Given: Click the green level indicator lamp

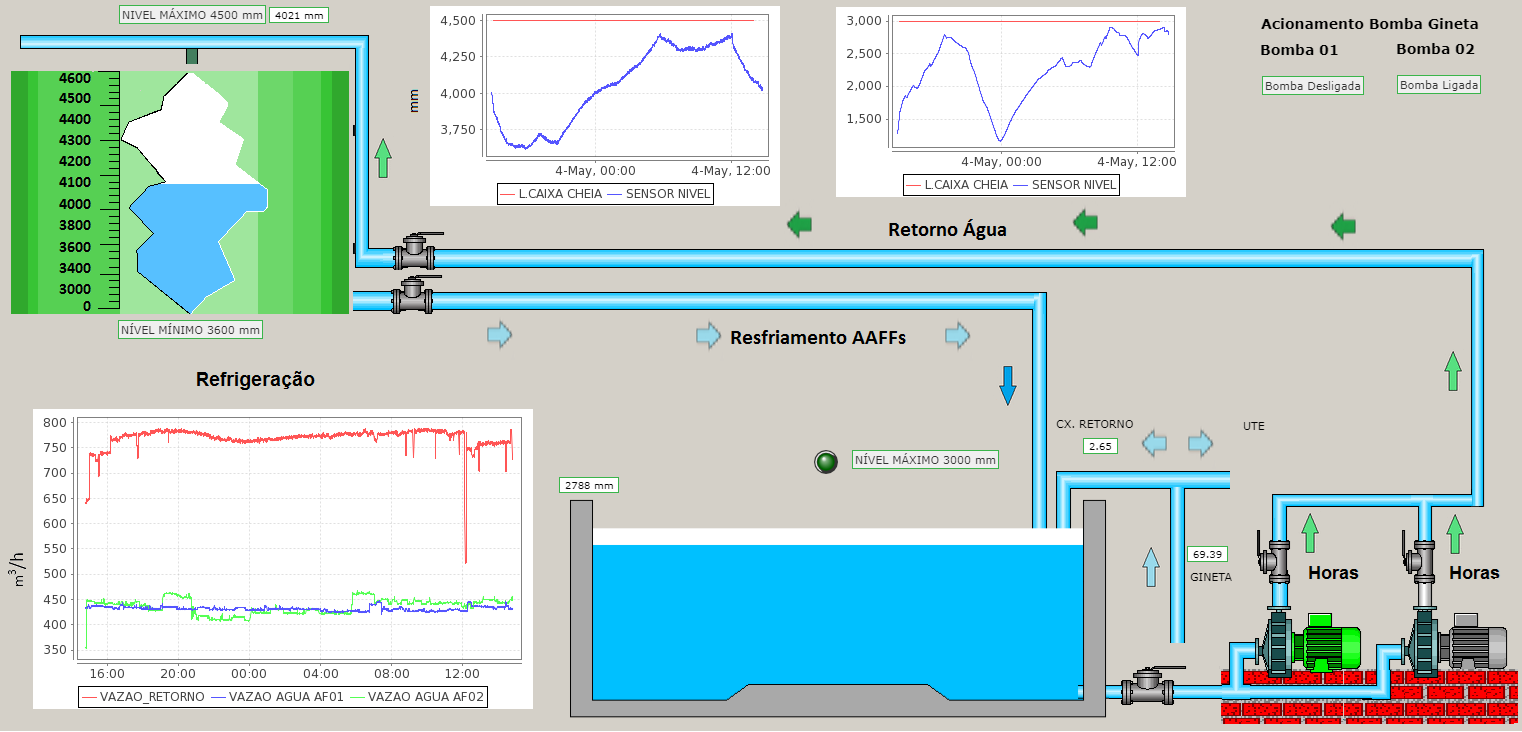Looking at the screenshot, I should tap(825, 461).
